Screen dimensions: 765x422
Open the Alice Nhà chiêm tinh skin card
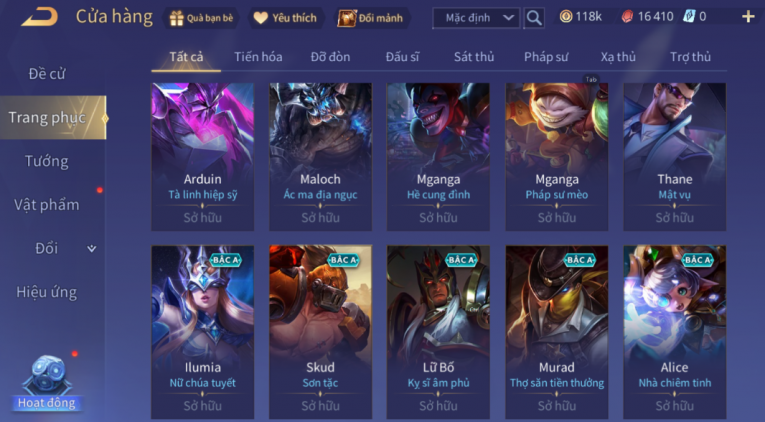[x=675, y=332]
